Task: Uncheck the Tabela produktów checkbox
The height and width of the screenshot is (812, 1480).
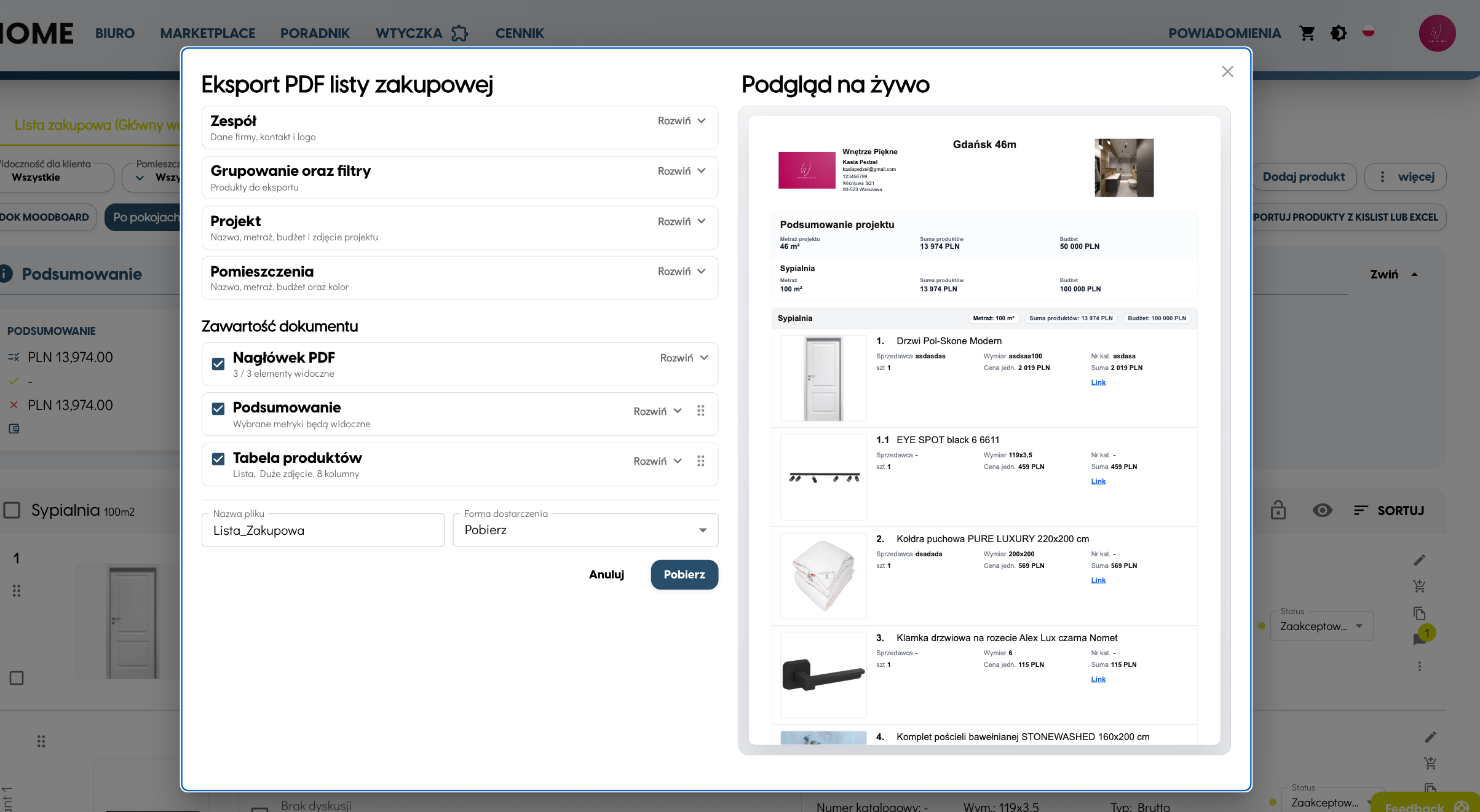Action: (218, 459)
